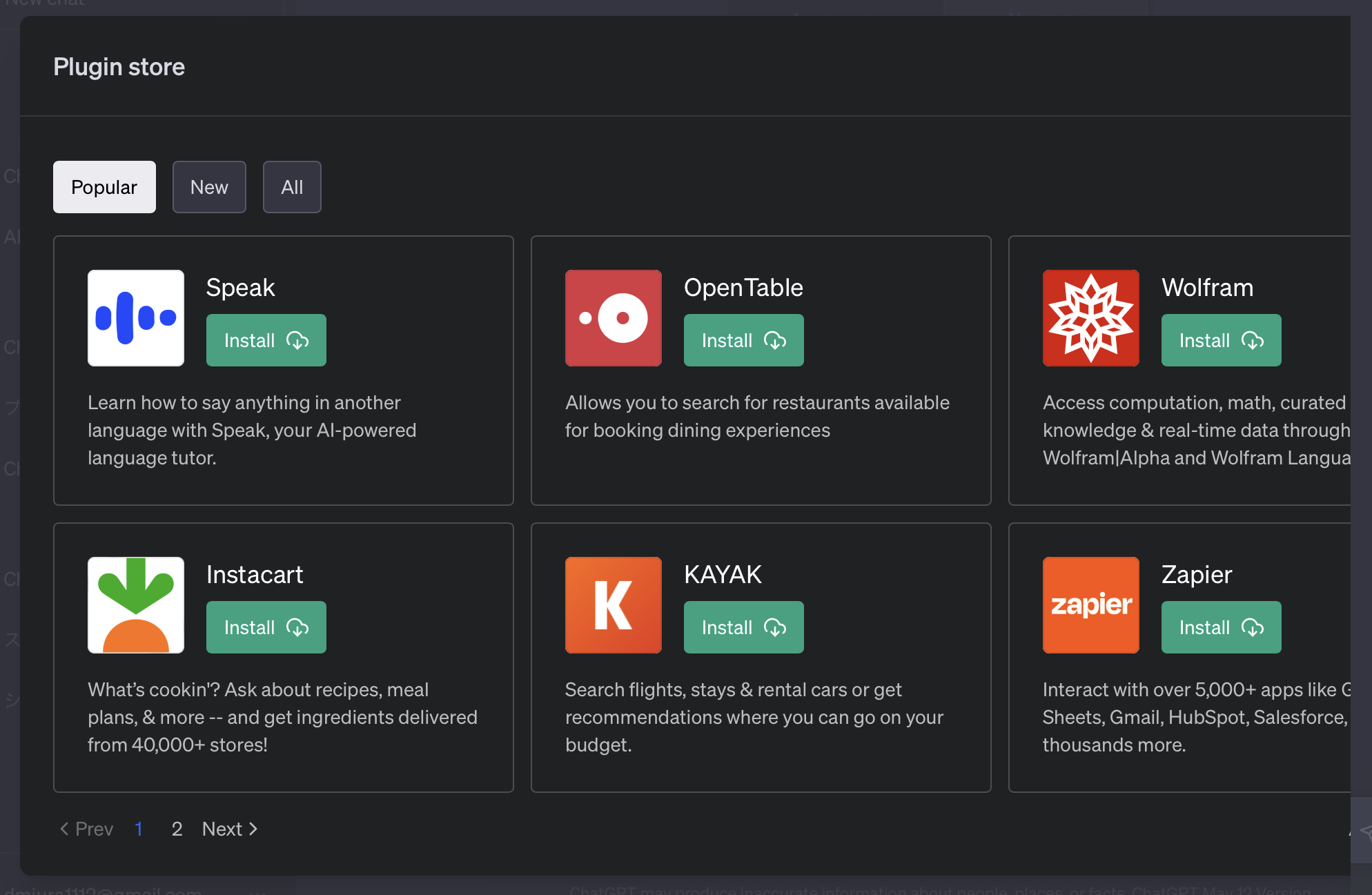This screenshot has height=895, width=1372.
Task: Click the OpenTable plugin title
Action: click(743, 288)
